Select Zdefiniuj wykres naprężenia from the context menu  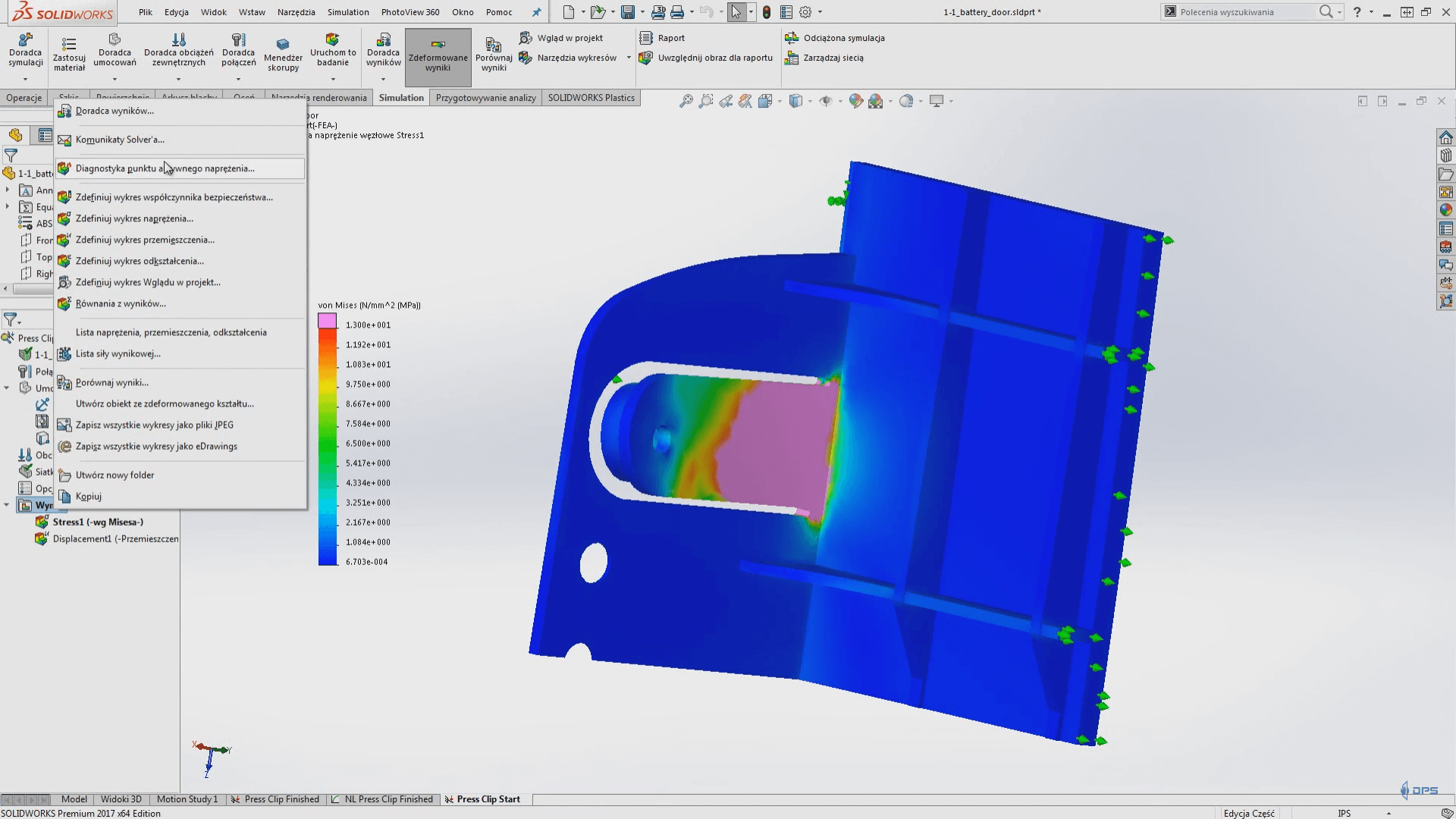tap(134, 218)
